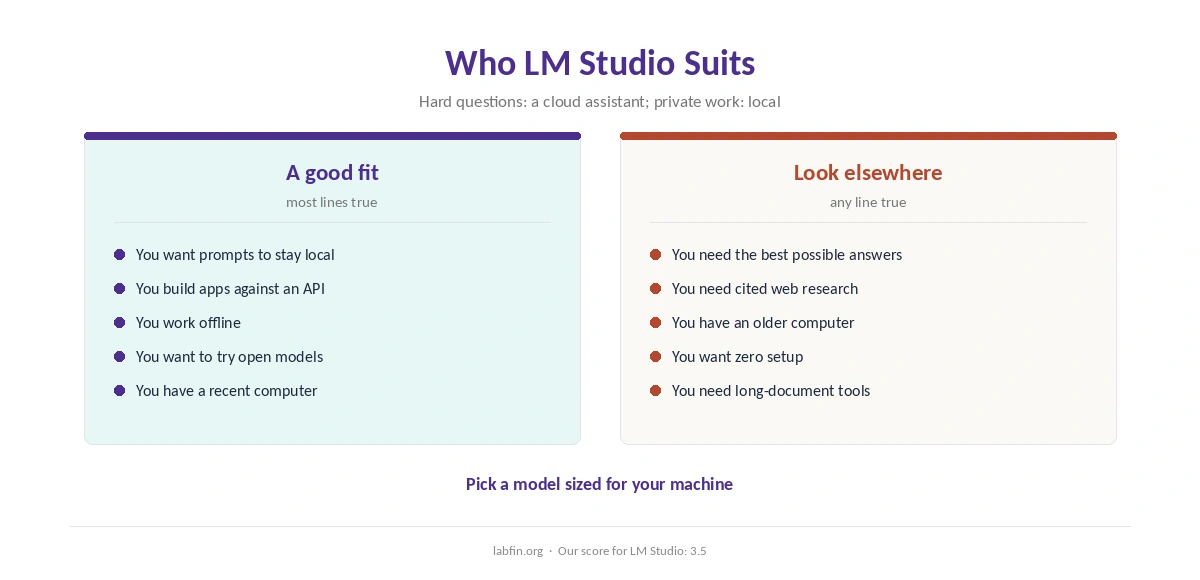Click the purple bullet beside 'You work offline'
The image size is (1200, 580).
pos(120,323)
